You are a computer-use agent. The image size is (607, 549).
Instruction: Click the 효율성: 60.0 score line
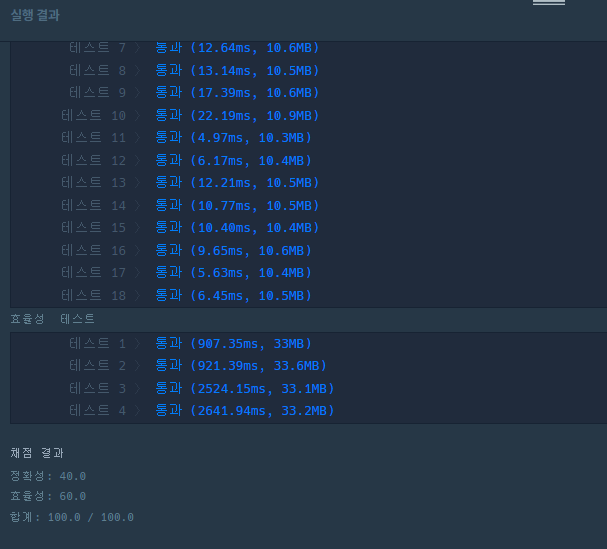pyautogui.click(x=48, y=496)
